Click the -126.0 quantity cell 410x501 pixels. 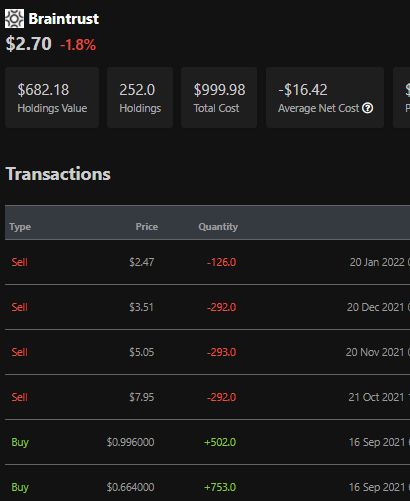[221, 262]
